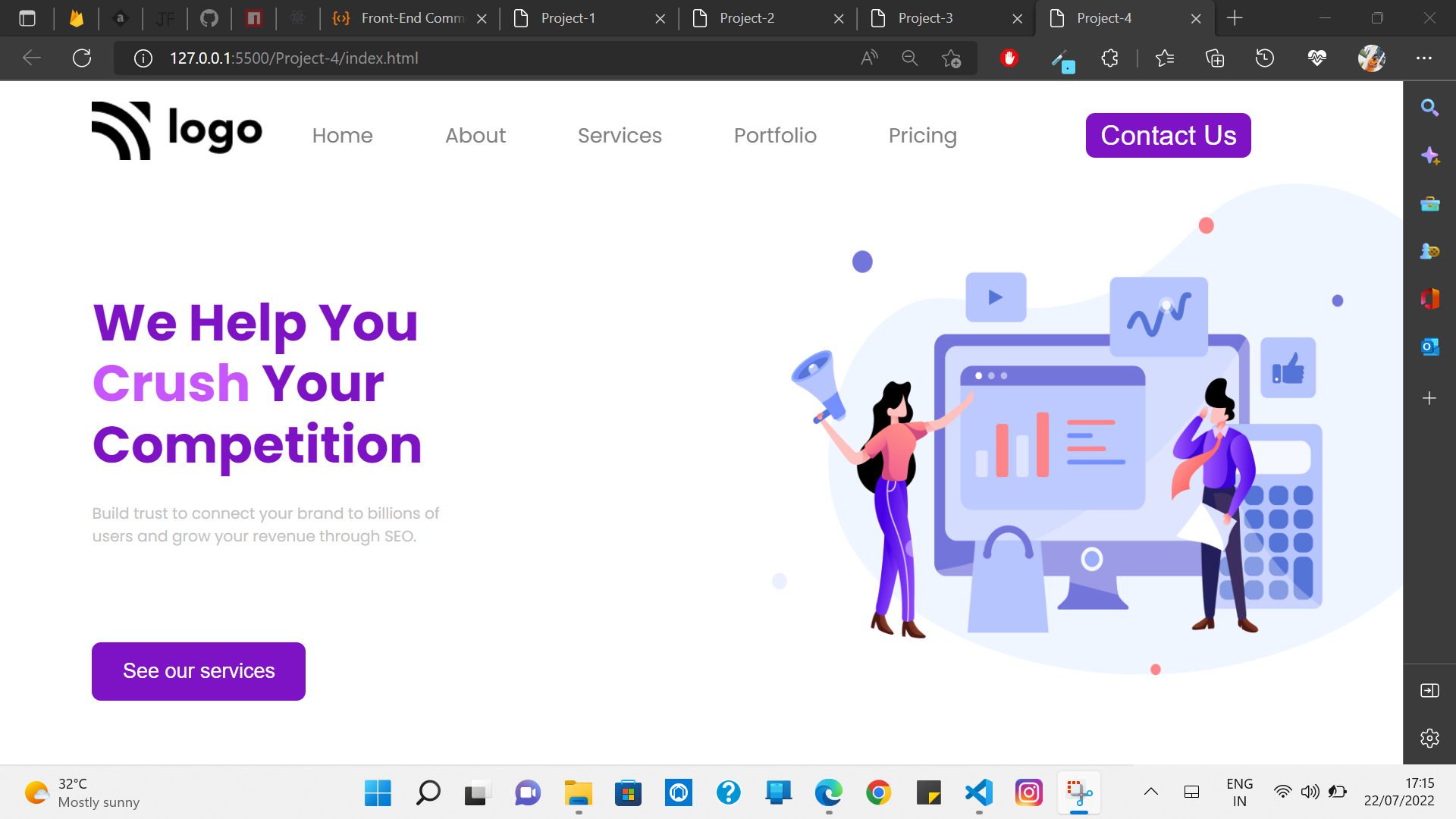The image size is (1456, 819).
Task: Open sidebar Discover sparkle icon
Action: pos(1429,155)
